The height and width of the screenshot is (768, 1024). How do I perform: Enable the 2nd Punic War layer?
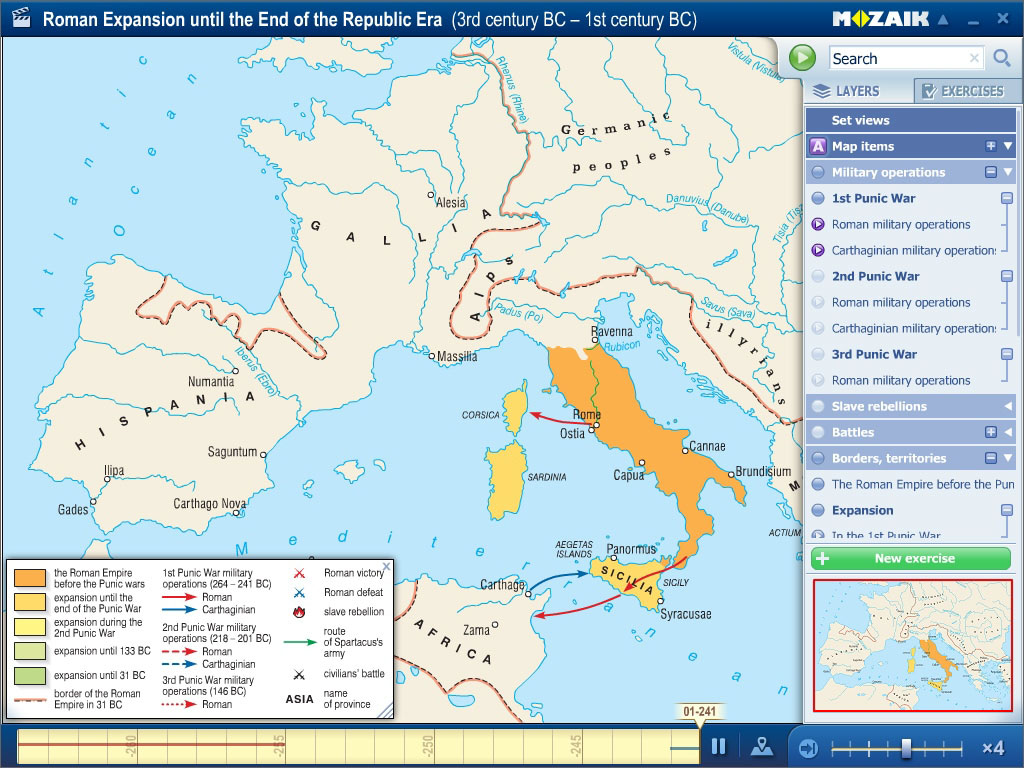coord(818,276)
